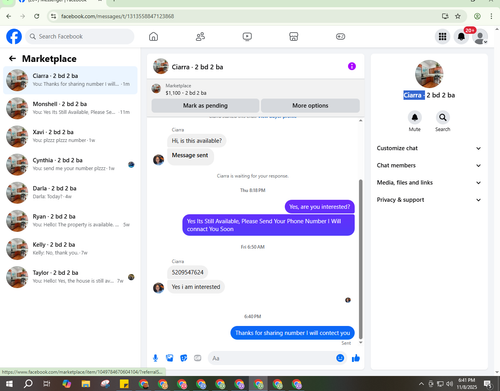Go to the Home feed icon
Viewport: 500px width, 391px height.
tap(153, 36)
